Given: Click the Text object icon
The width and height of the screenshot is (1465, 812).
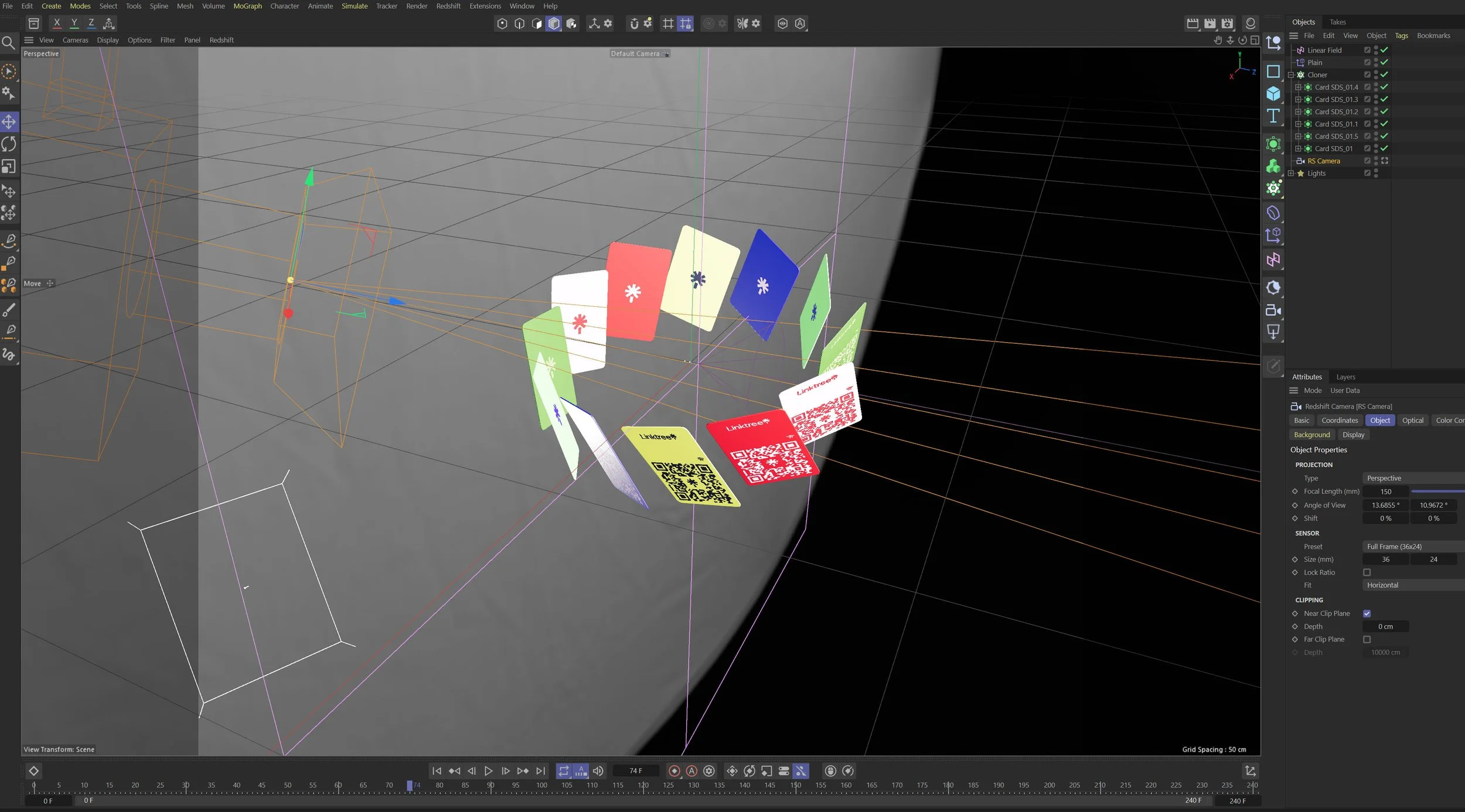Looking at the screenshot, I should (x=1273, y=116).
